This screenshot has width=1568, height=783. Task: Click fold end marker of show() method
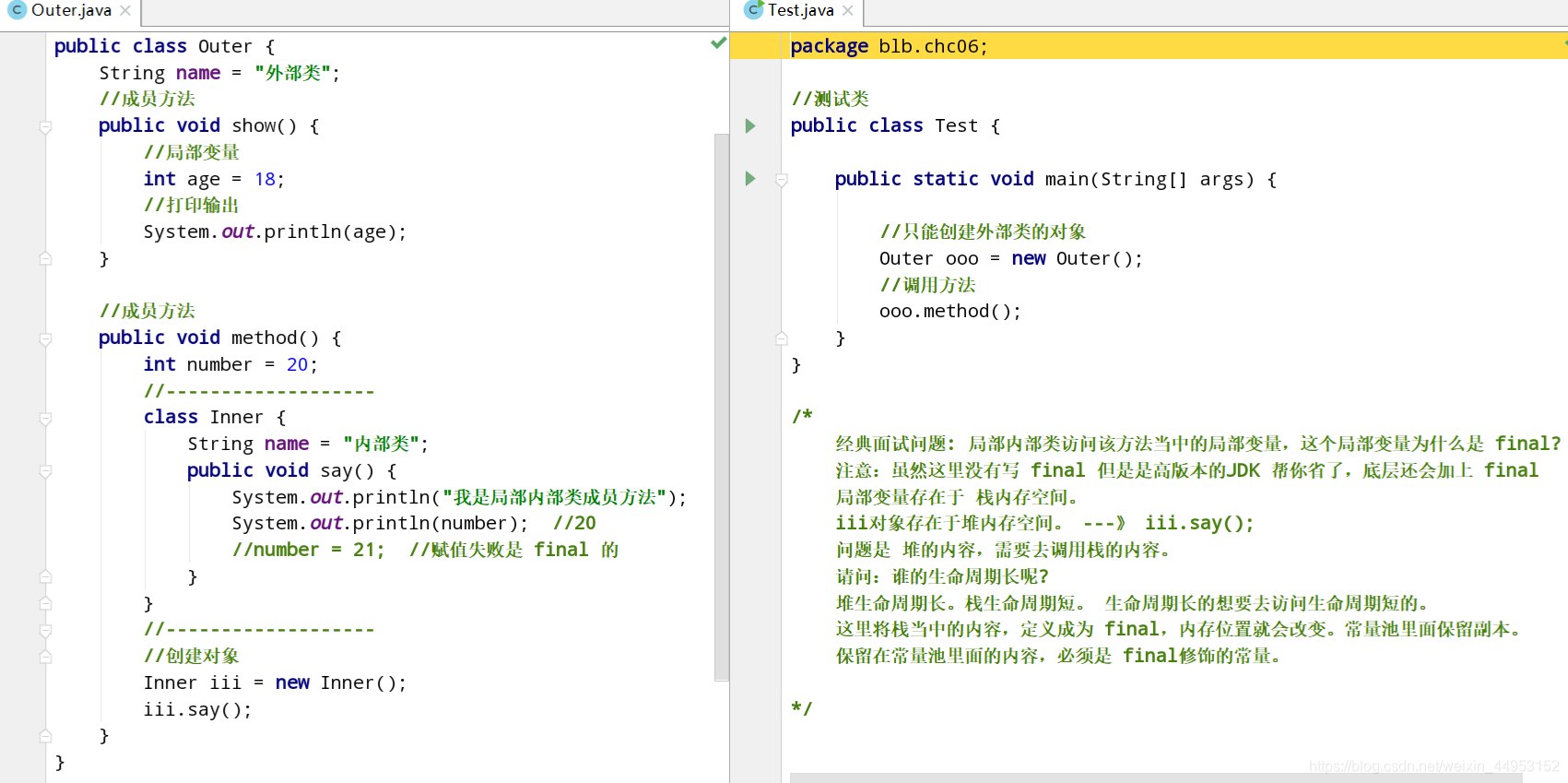tap(45, 258)
